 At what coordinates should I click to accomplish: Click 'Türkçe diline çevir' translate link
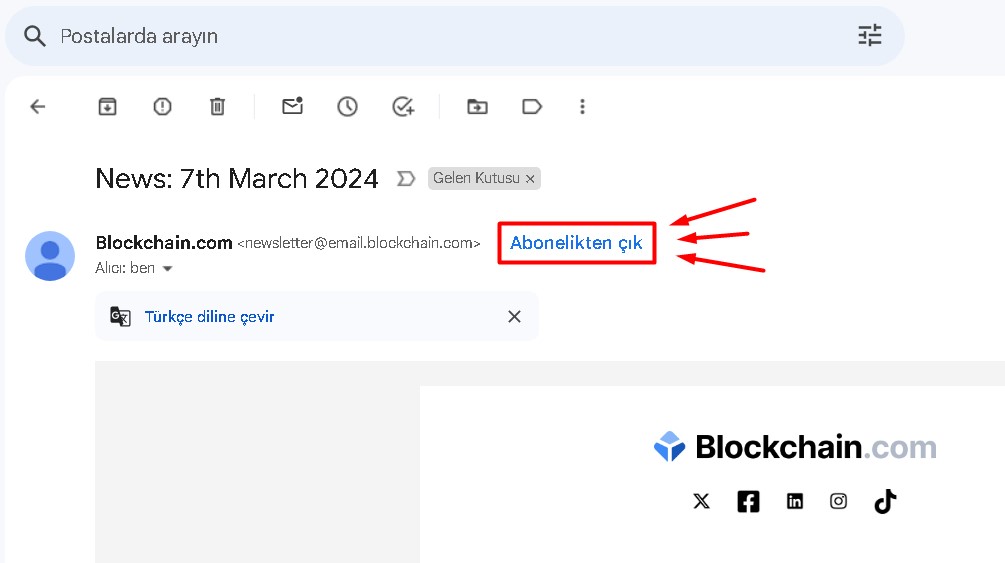(x=210, y=317)
